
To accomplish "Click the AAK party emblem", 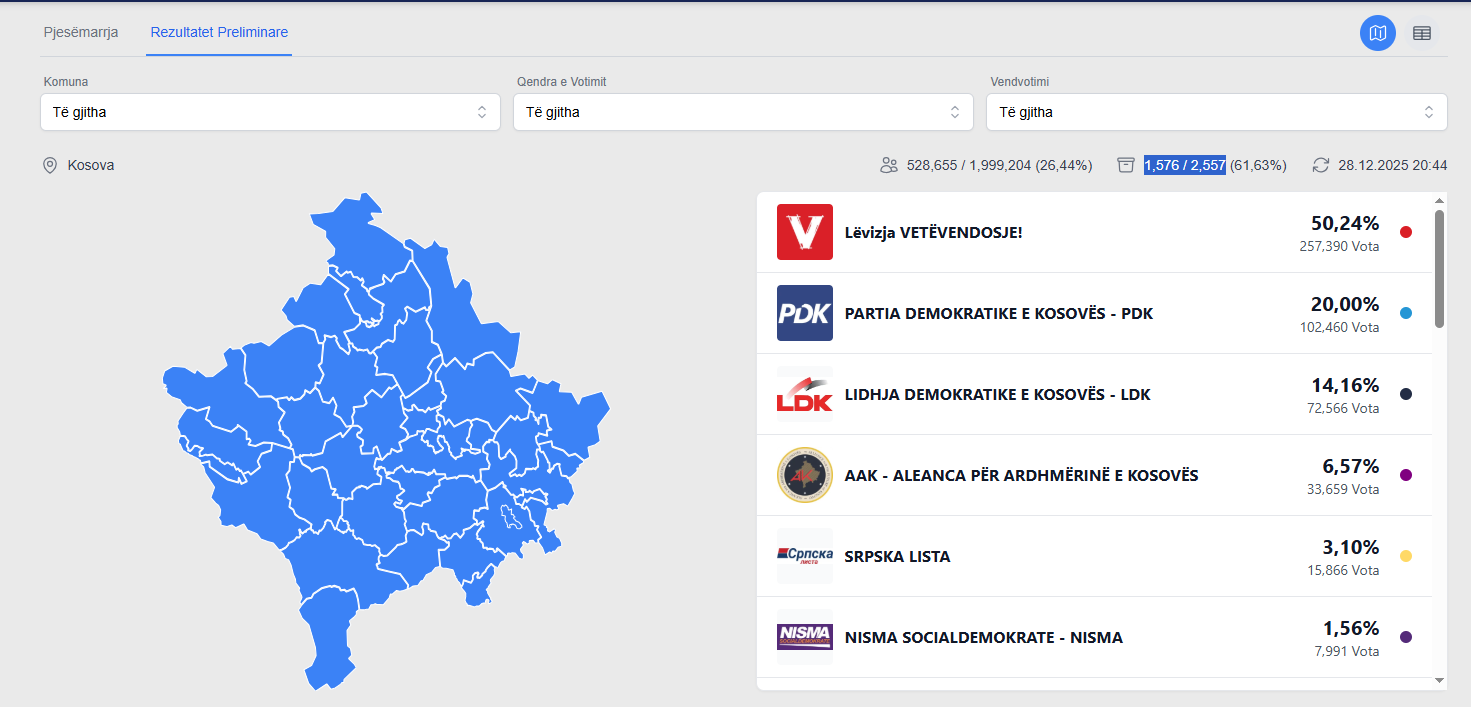I will [804, 475].
